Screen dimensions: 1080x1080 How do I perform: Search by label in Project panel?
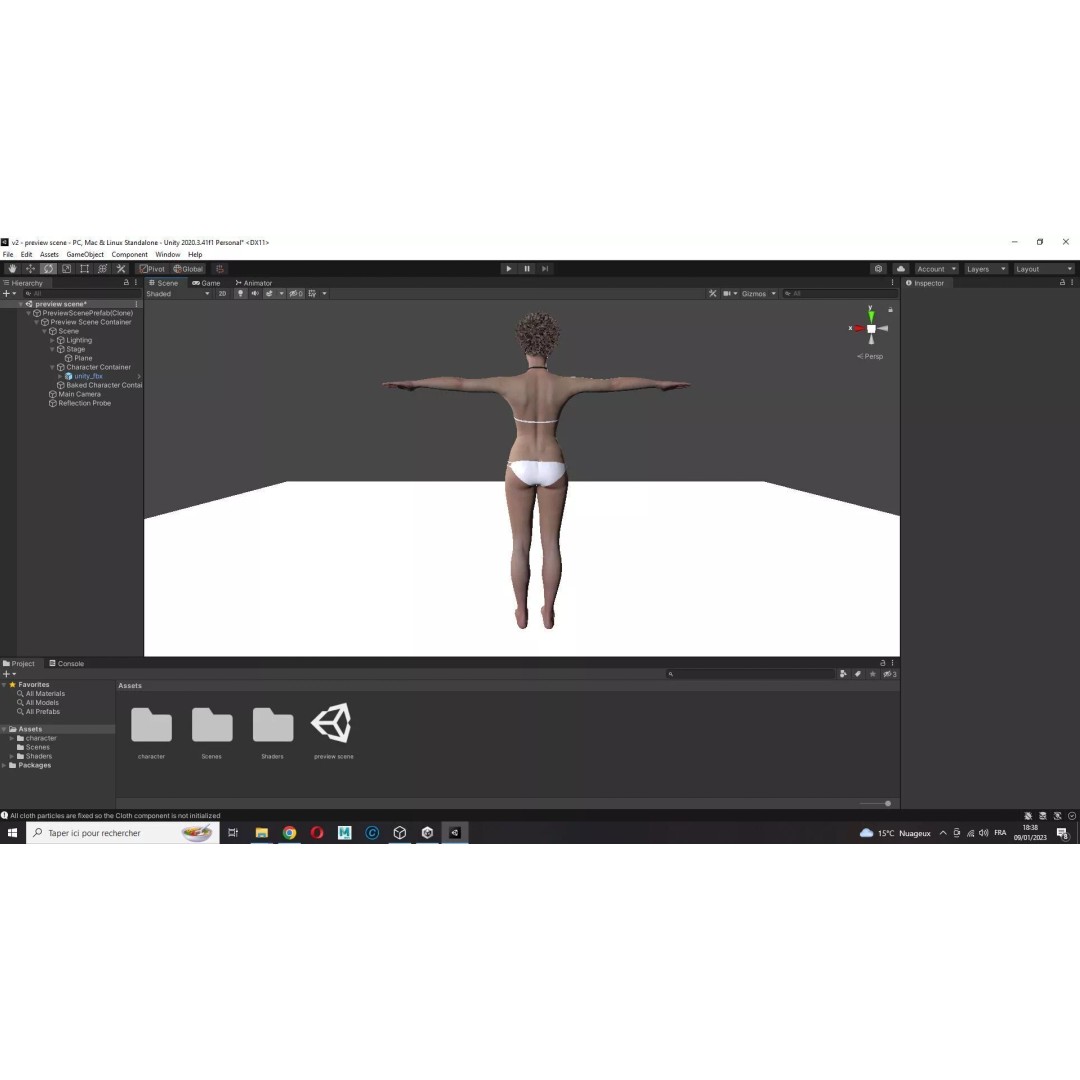point(858,674)
